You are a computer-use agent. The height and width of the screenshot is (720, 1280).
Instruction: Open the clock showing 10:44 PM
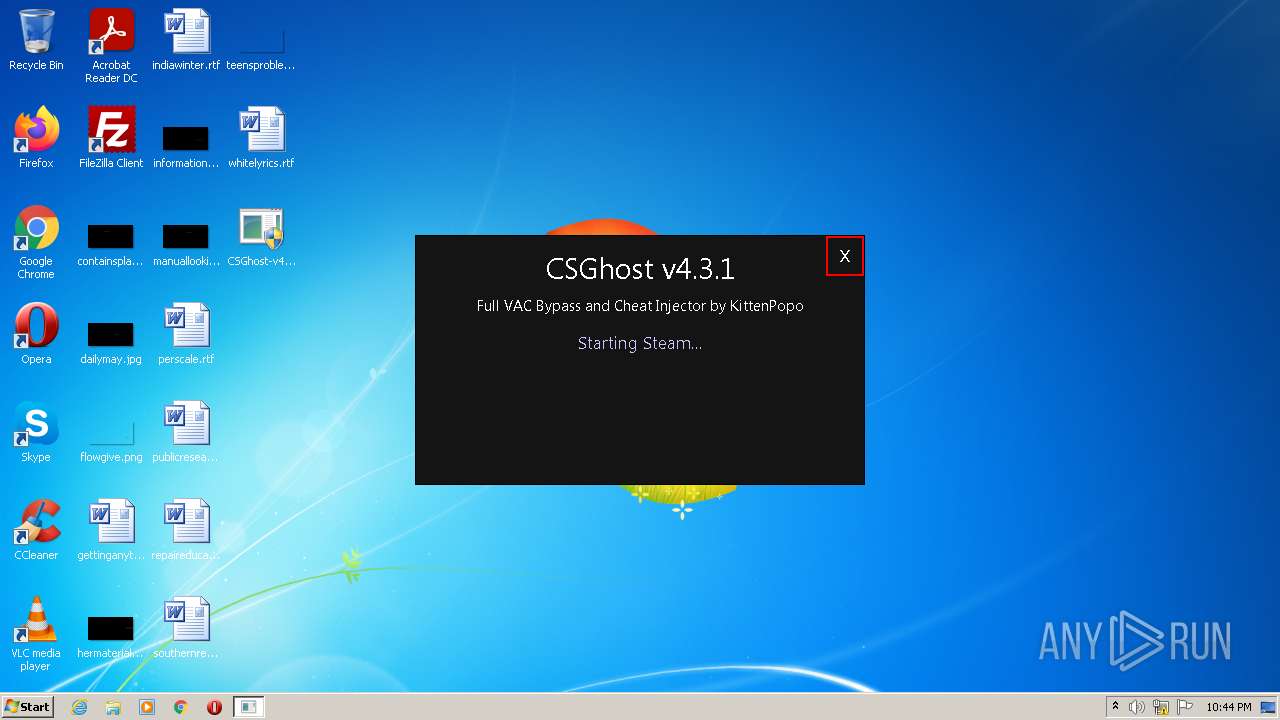pyautogui.click(x=1228, y=707)
